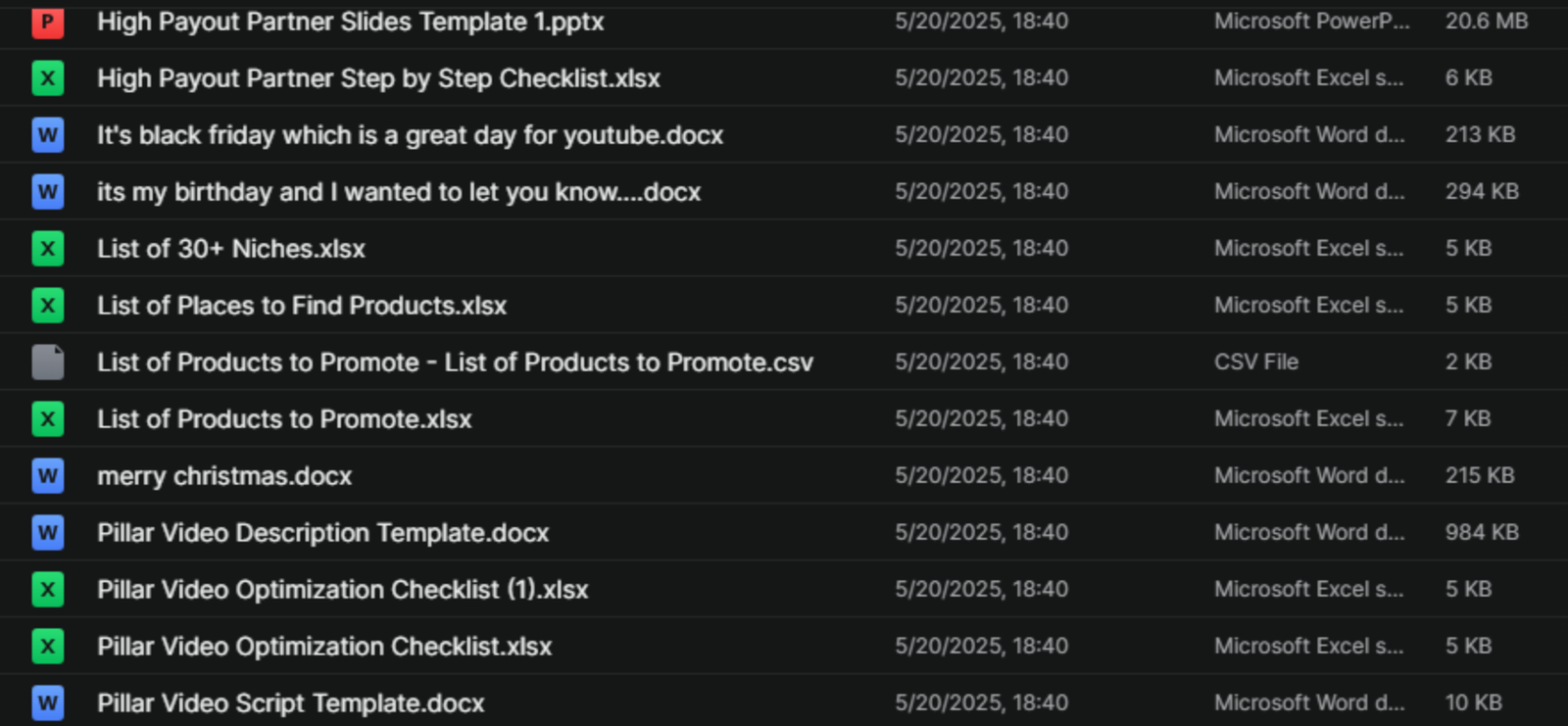Click PowerPoint icon for High Payout Partner Slides

pyautogui.click(x=47, y=22)
